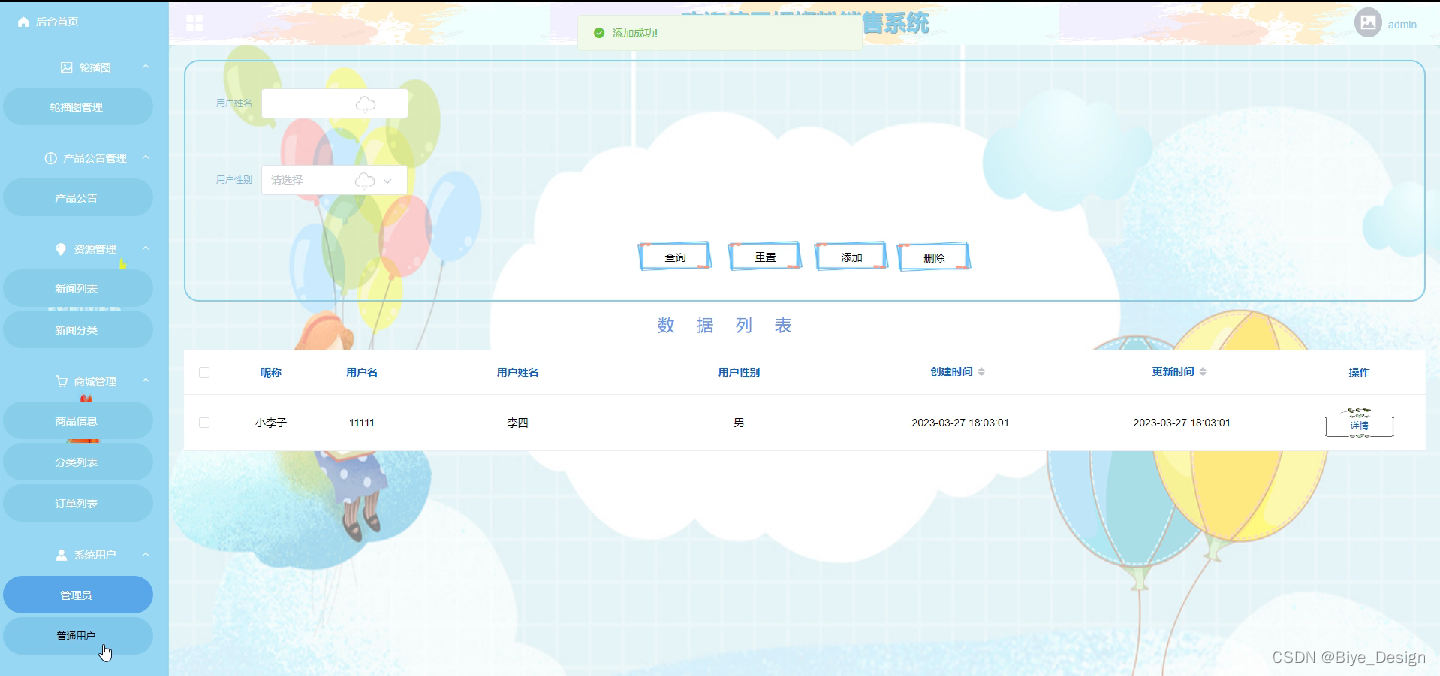
Task: Open 轮播图管理 in the sidebar
Action: [78, 107]
